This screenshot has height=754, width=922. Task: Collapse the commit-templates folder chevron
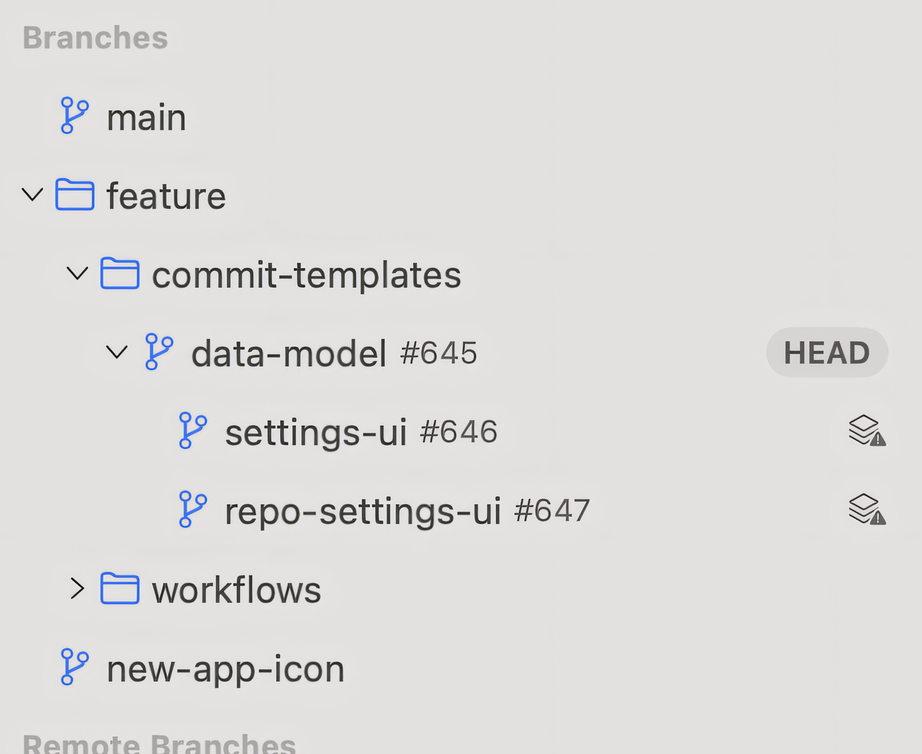pos(77,273)
